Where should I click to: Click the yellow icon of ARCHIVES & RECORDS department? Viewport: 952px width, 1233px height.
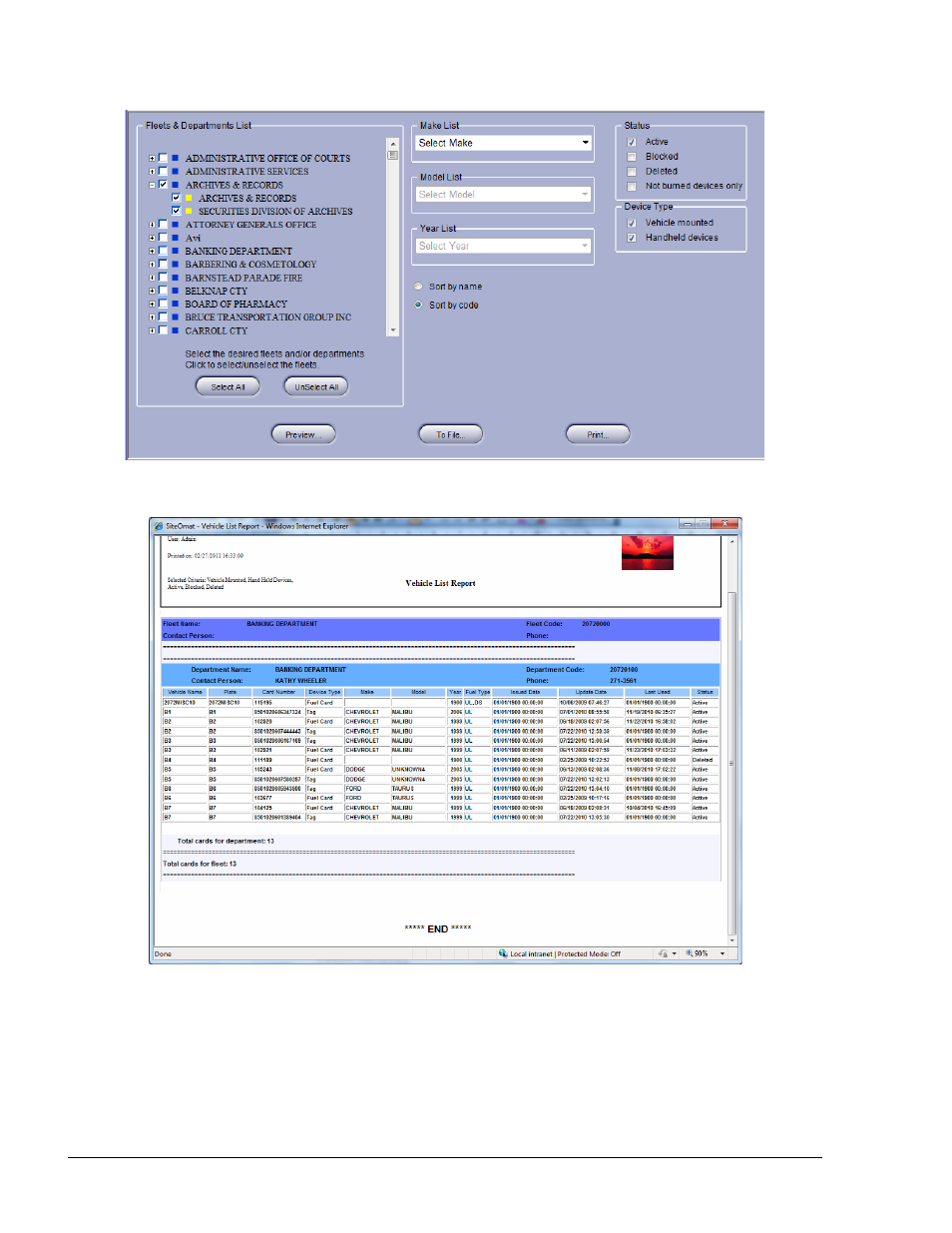tap(188, 198)
